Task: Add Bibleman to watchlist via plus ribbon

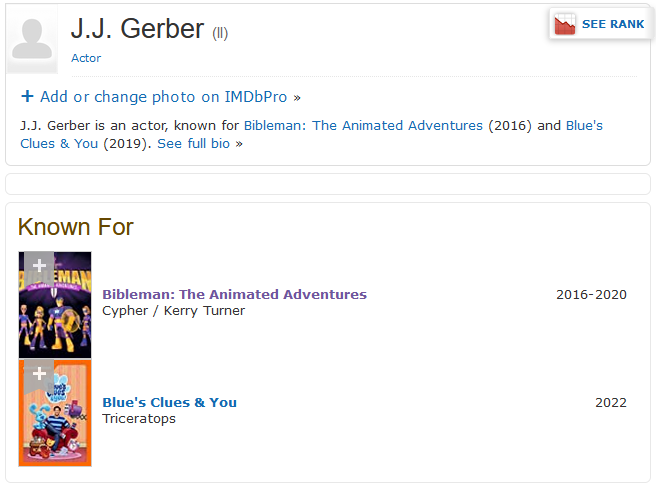Action: pyautogui.click(x=38, y=266)
